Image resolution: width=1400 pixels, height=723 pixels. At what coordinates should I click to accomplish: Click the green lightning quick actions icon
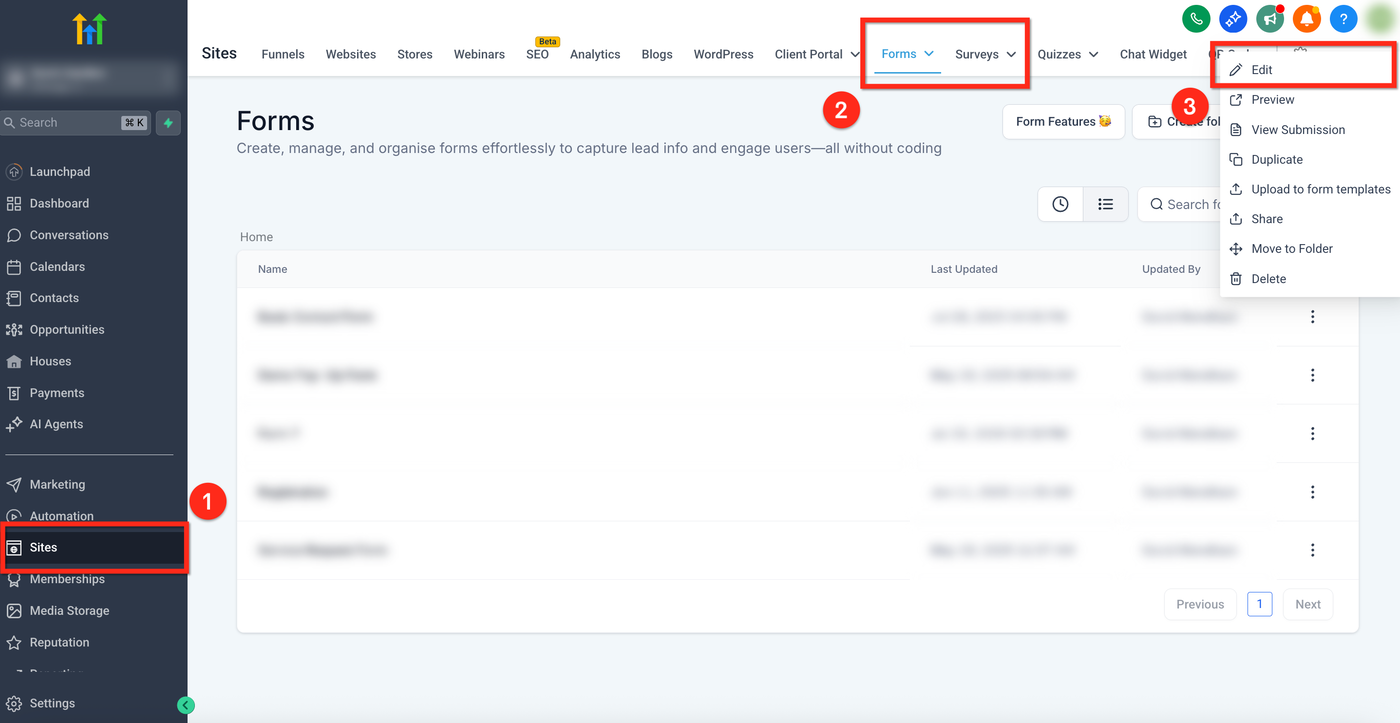[x=168, y=123]
